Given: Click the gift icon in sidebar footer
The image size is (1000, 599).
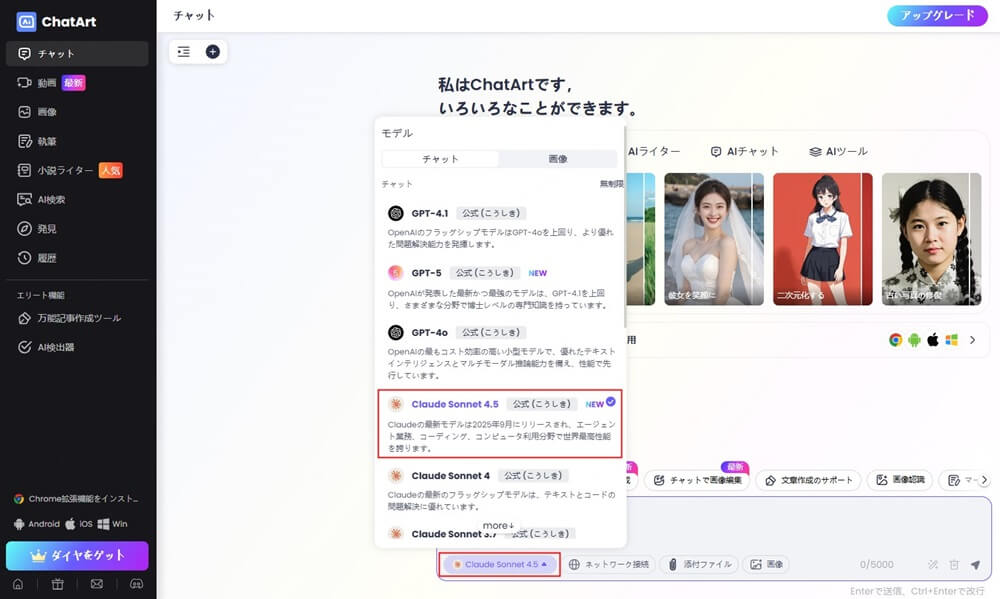Looking at the screenshot, I should point(57,584).
